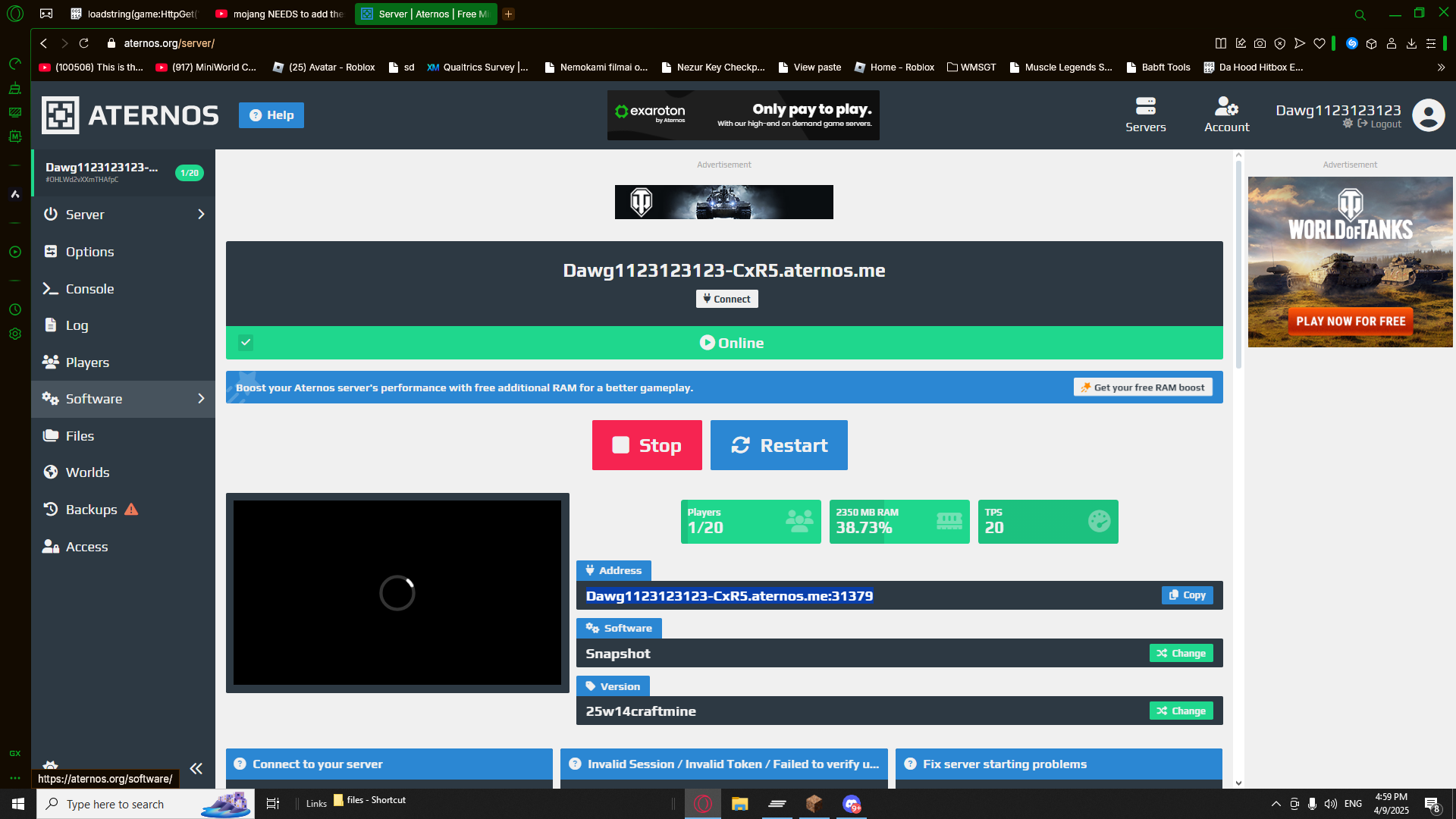This screenshot has width=1456, height=819.
Task: Click the user avatar icon
Action: click(1429, 115)
